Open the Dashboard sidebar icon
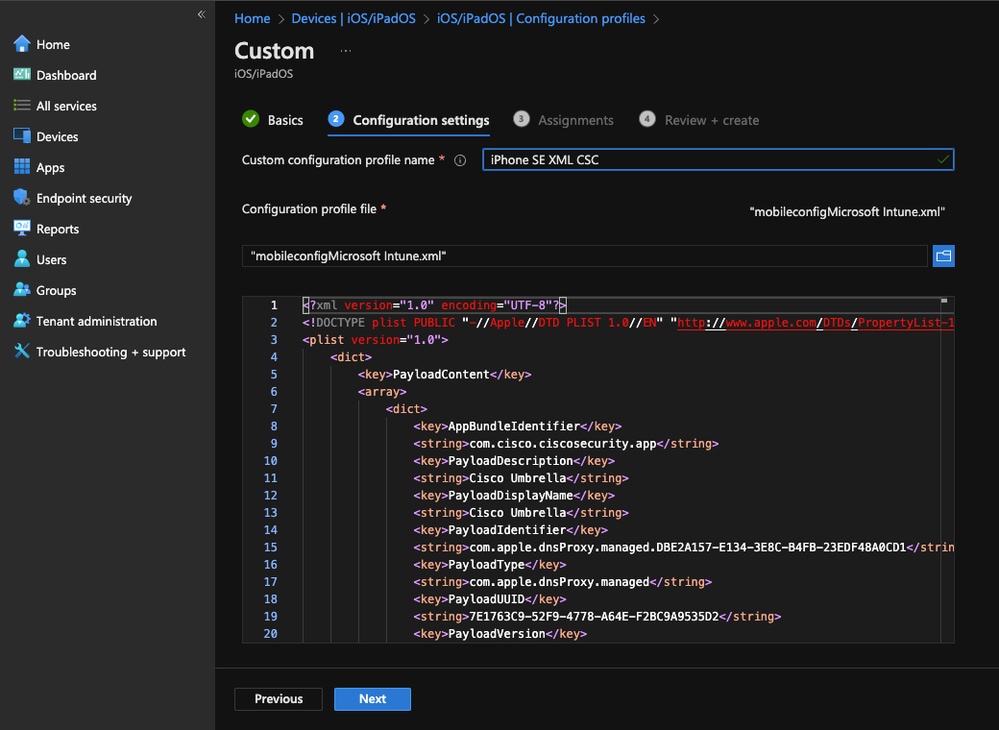The height and width of the screenshot is (730, 999). pos(21,75)
